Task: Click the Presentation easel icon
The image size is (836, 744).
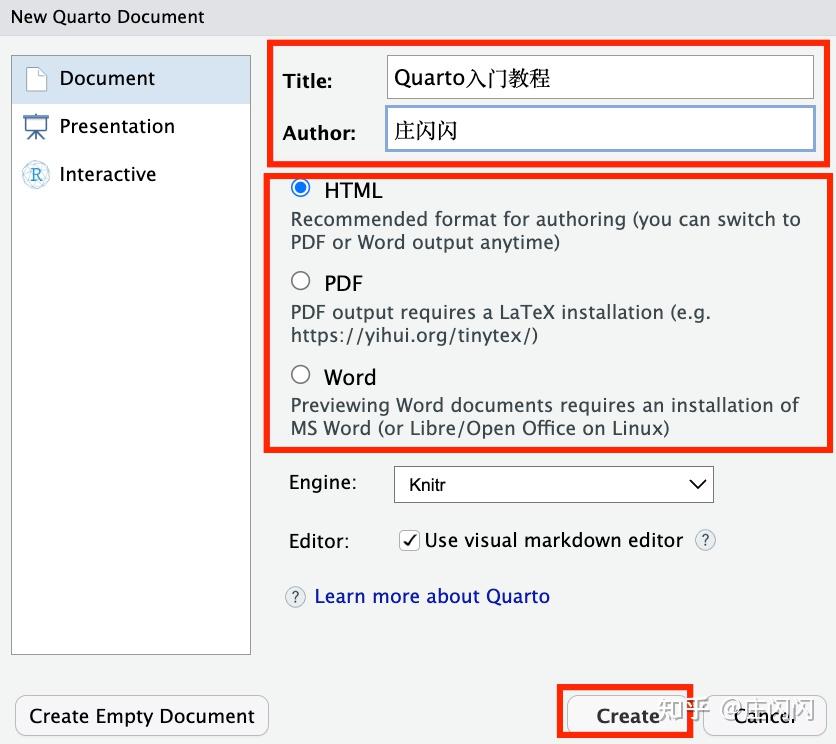Action: pyautogui.click(x=36, y=127)
